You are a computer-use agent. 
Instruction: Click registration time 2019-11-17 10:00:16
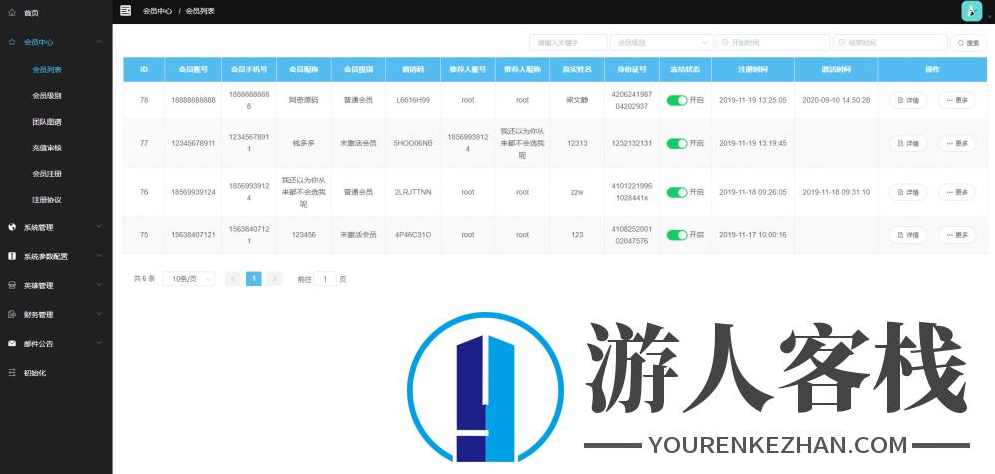[753, 235]
